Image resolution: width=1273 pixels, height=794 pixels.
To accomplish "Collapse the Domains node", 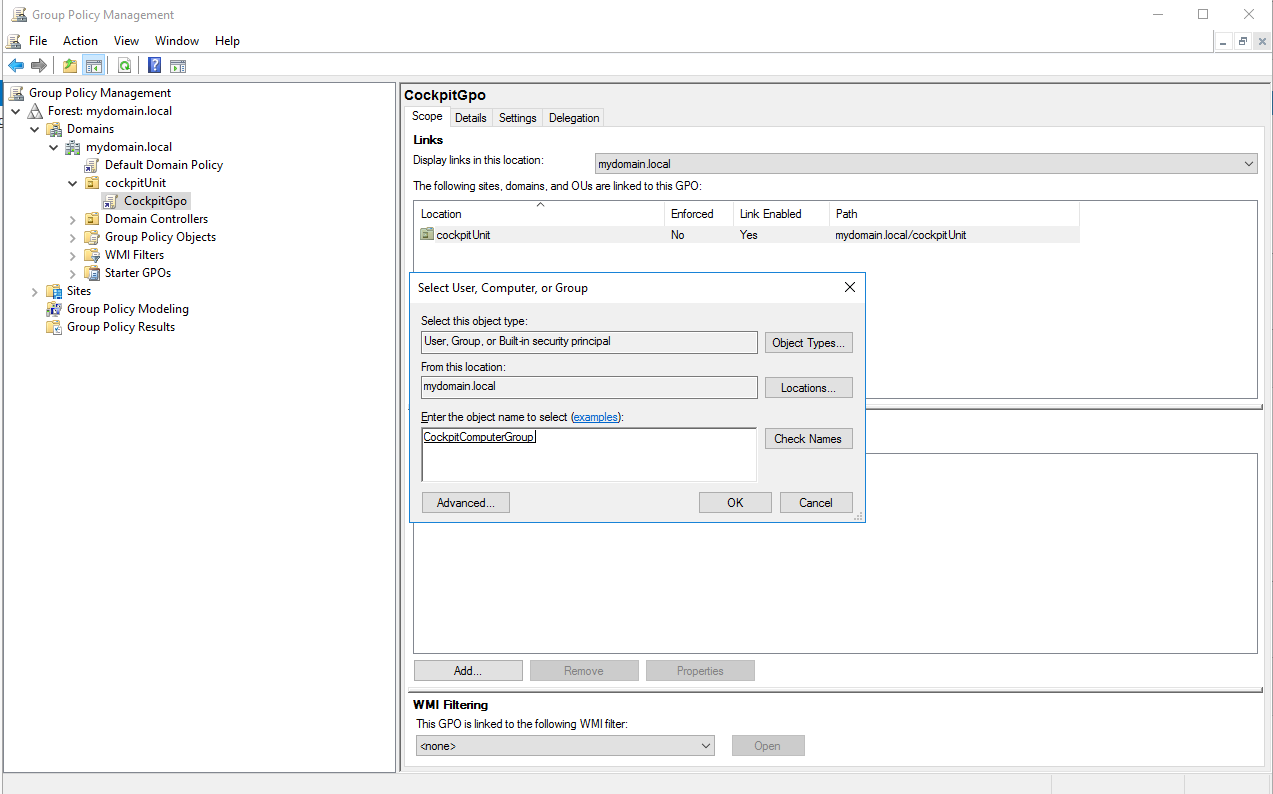I will click(x=35, y=129).
